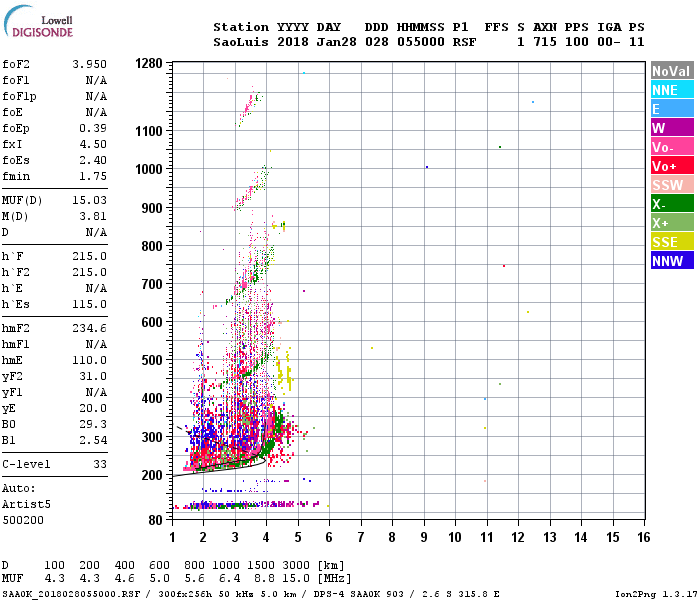The image size is (700, 600).
Task: Click the 80 km height axis label
Action: pyautogui.click(x=155, y=521)
